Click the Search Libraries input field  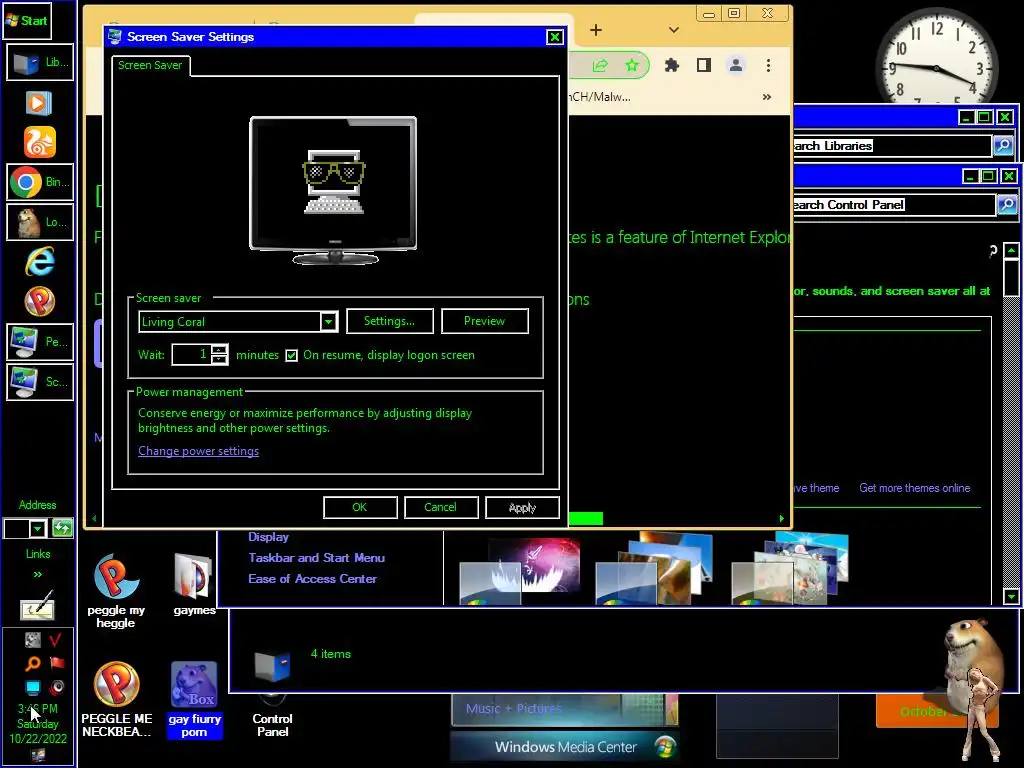892,145
